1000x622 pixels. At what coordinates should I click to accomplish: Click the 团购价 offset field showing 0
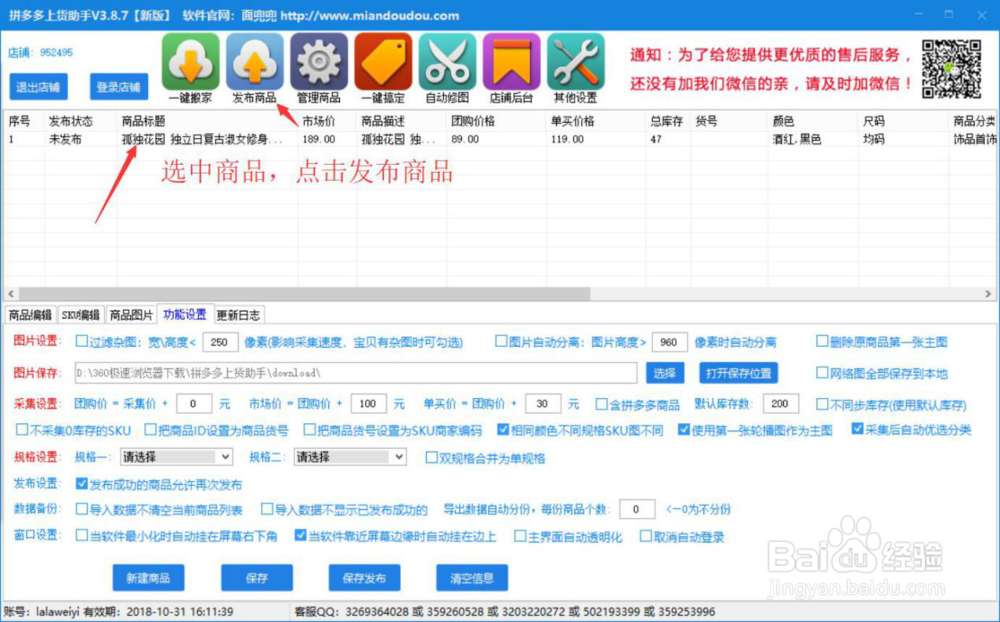click(194, 404)
